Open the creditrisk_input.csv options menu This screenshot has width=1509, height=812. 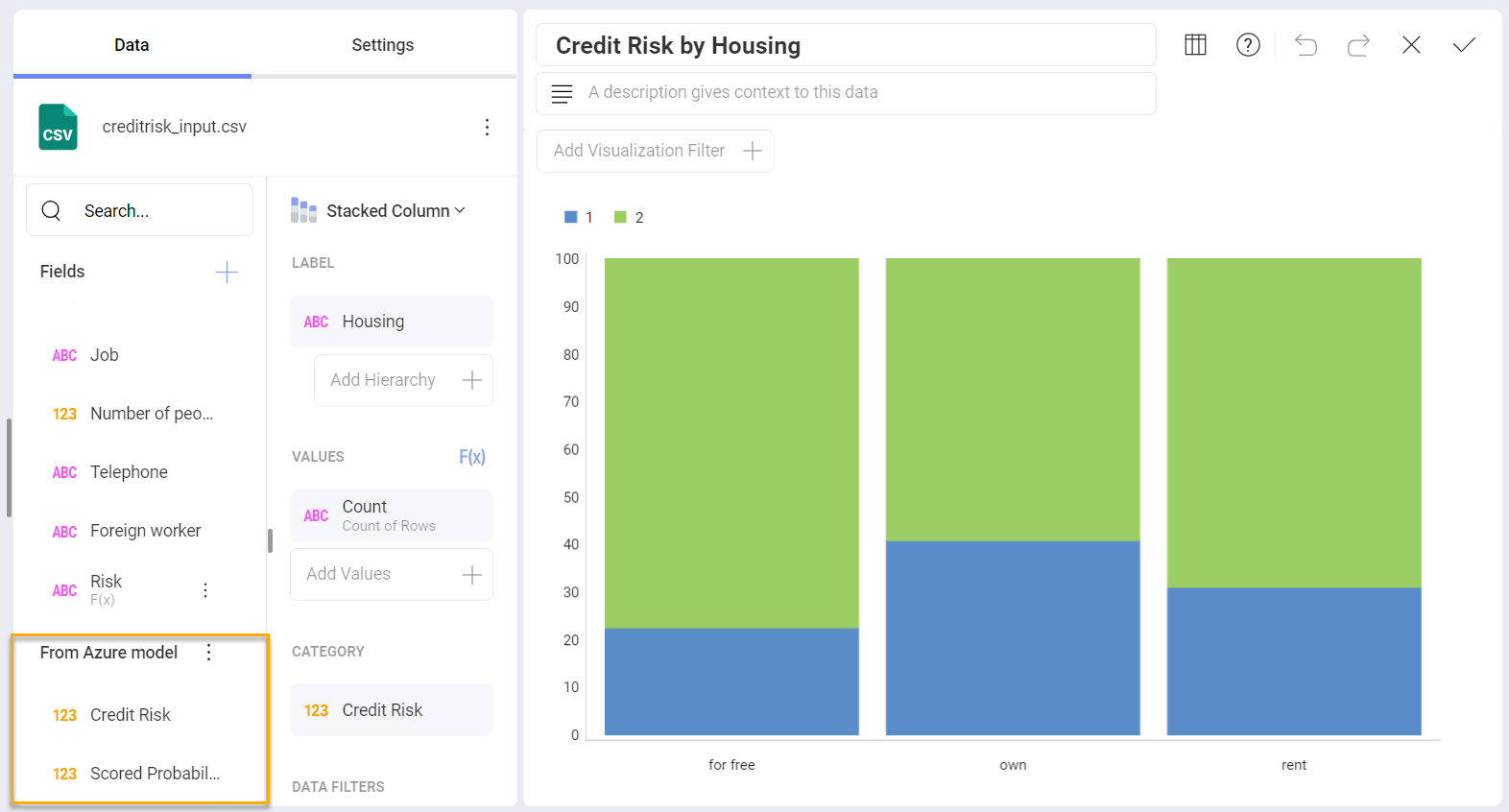point(488,127)
